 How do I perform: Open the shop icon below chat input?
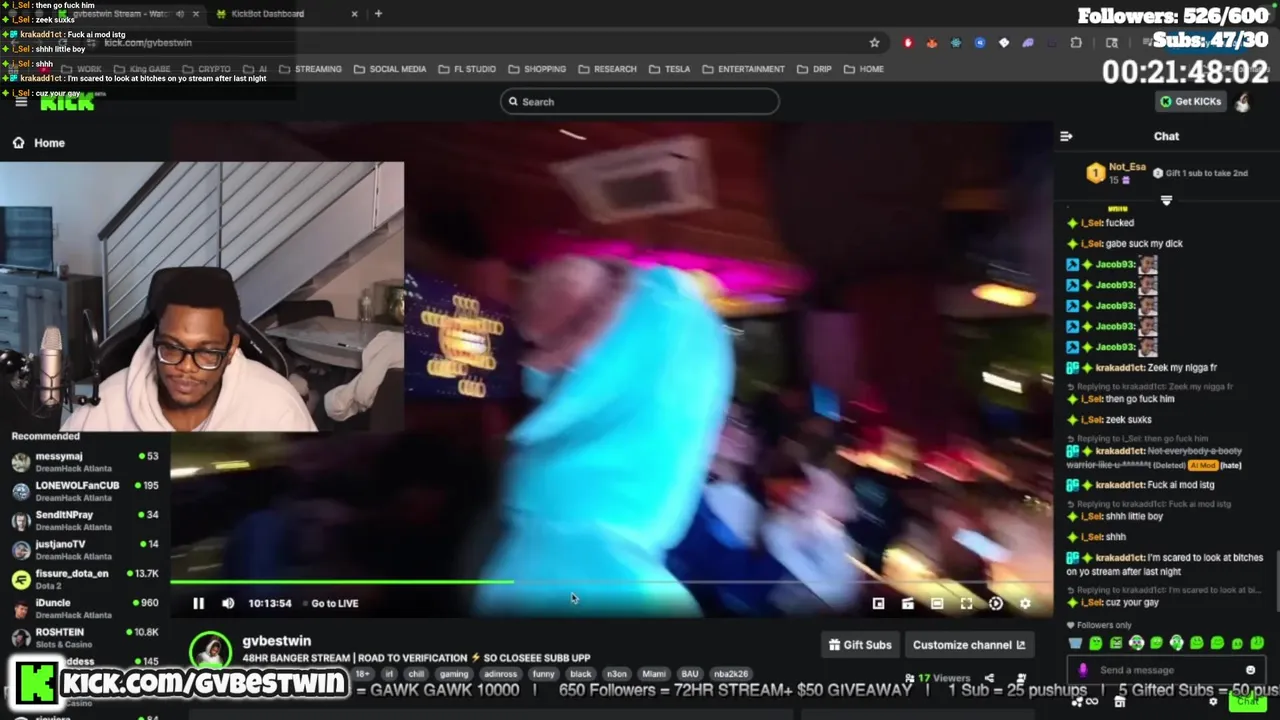(x=1119, y=702)
